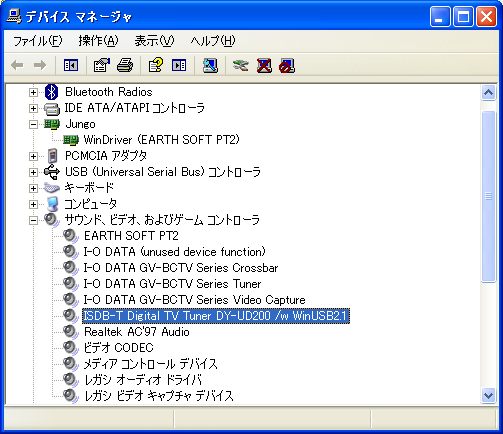503x434 pixels.
Task: Select Realtek AC'97 Audio entry
Action: (x=137, y=332)
